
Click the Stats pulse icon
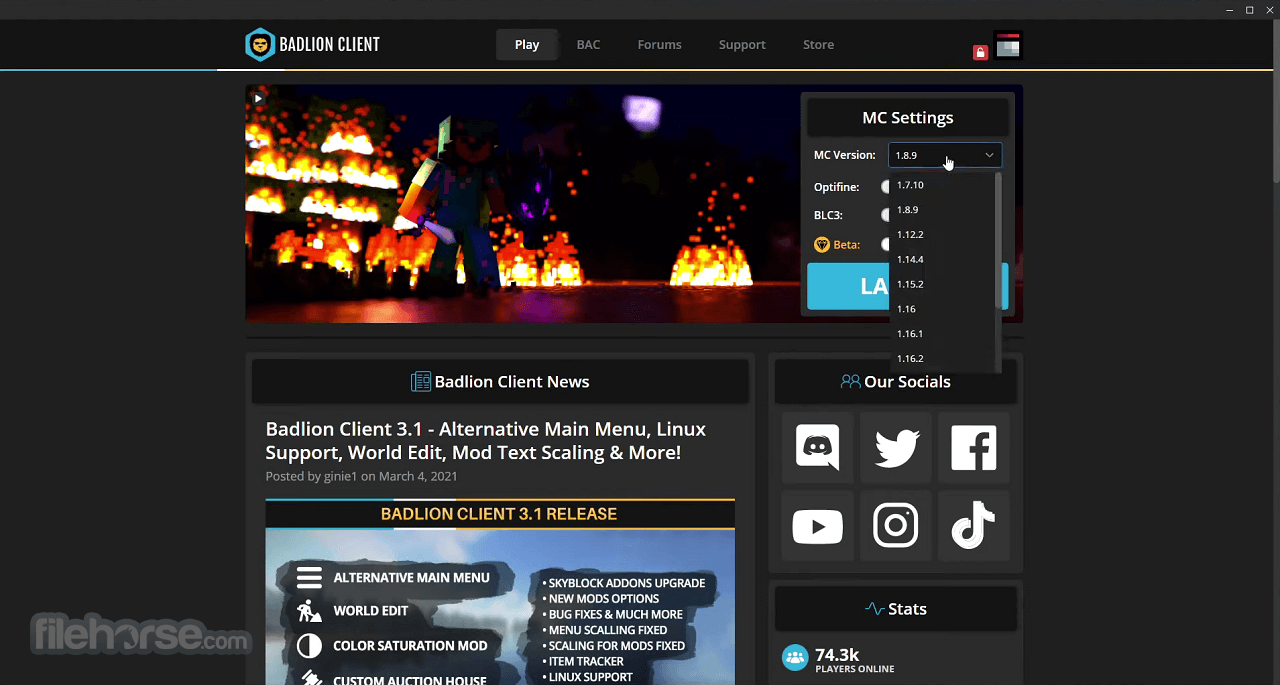click(874, 609)
